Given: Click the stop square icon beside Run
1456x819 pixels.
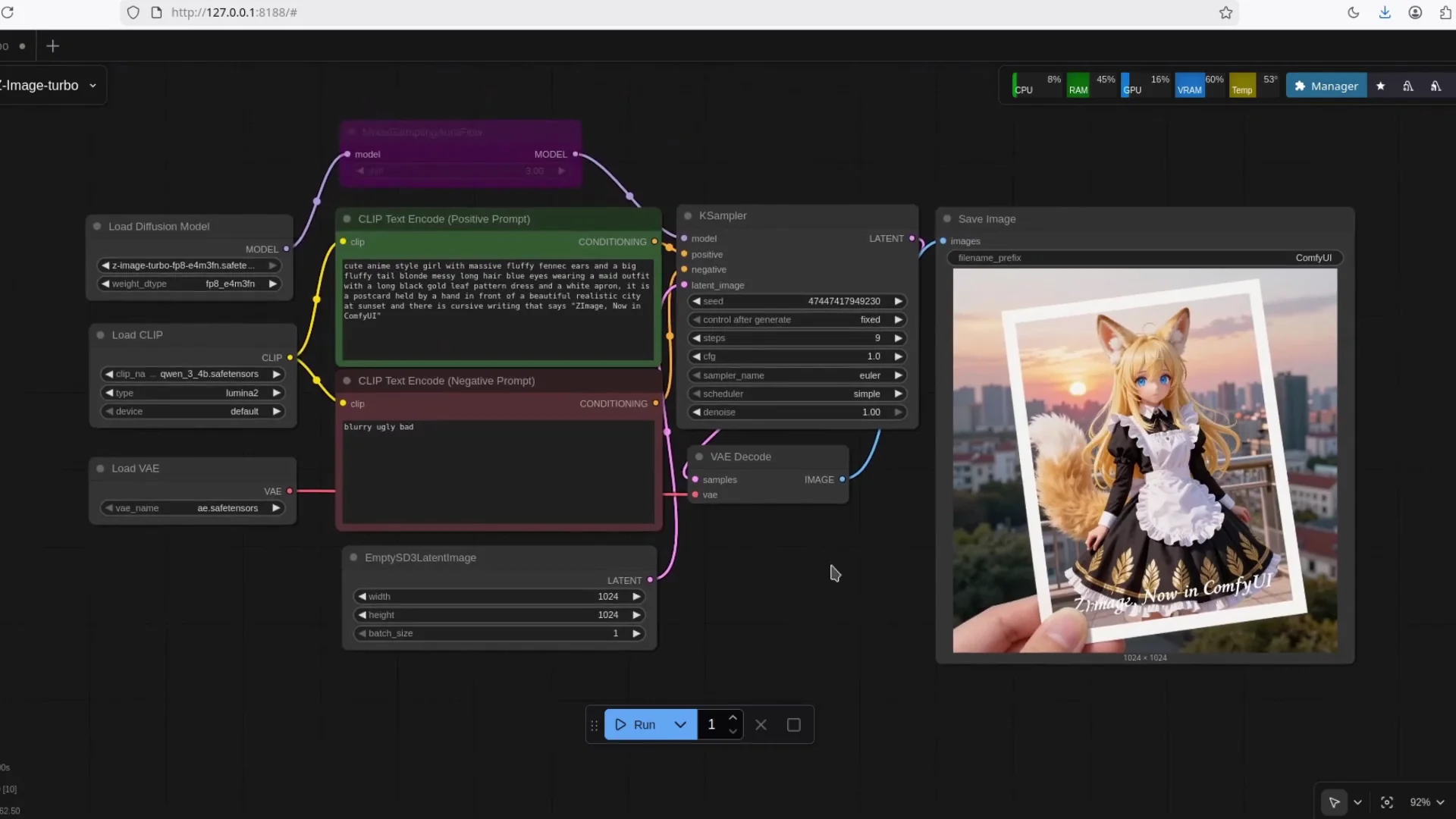Looking at the screenshot, I should click(792, 724).
